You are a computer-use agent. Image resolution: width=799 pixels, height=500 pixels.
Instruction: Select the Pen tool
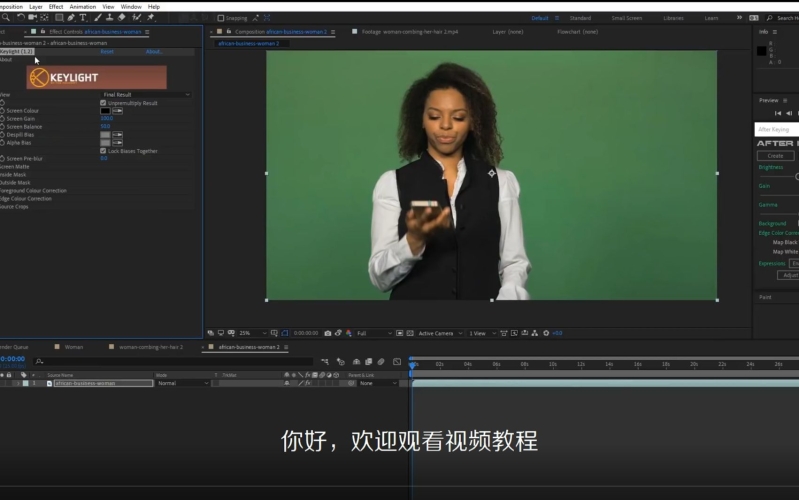[x=71, y=17]
